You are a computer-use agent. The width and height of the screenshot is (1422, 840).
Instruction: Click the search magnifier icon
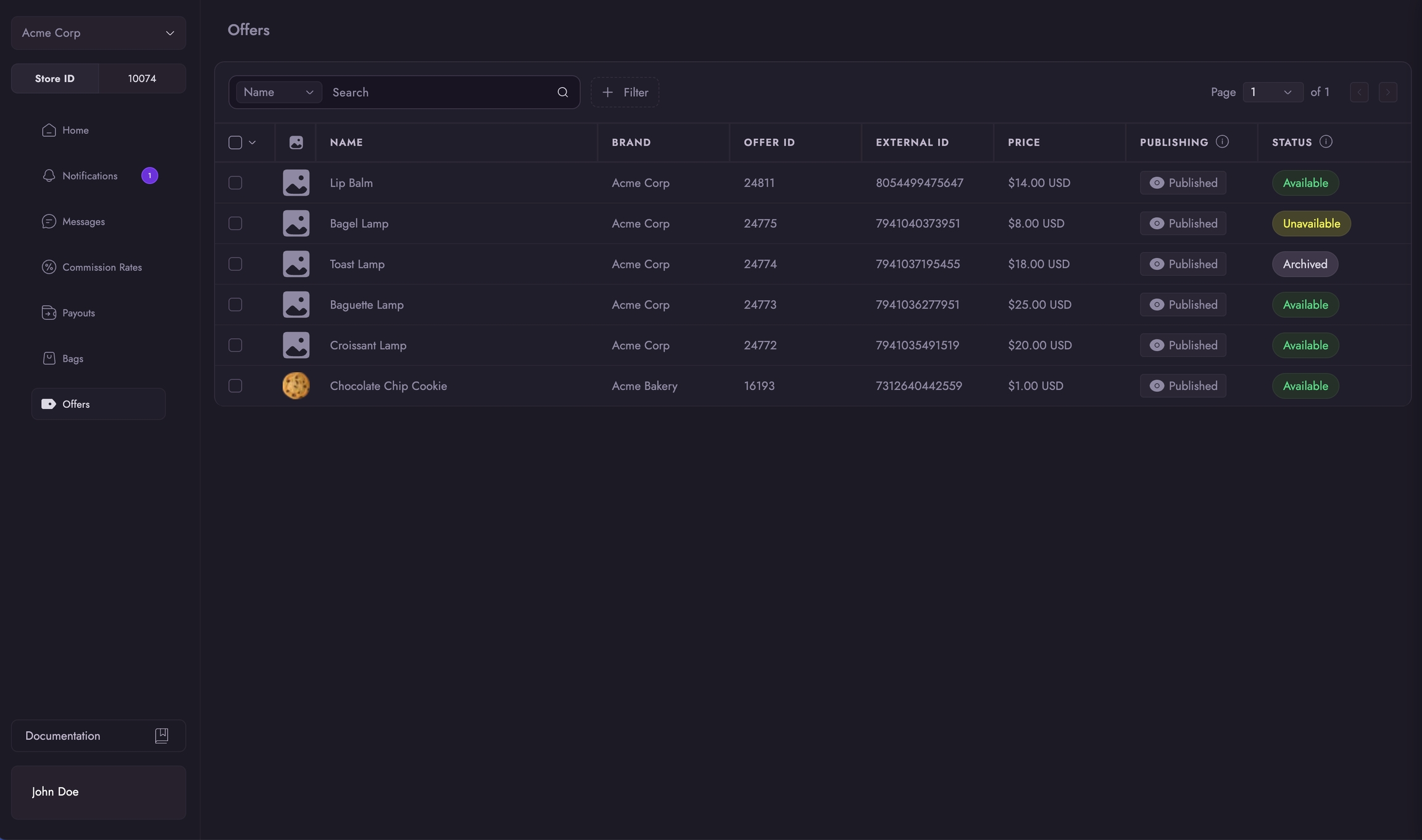(562, 92)
